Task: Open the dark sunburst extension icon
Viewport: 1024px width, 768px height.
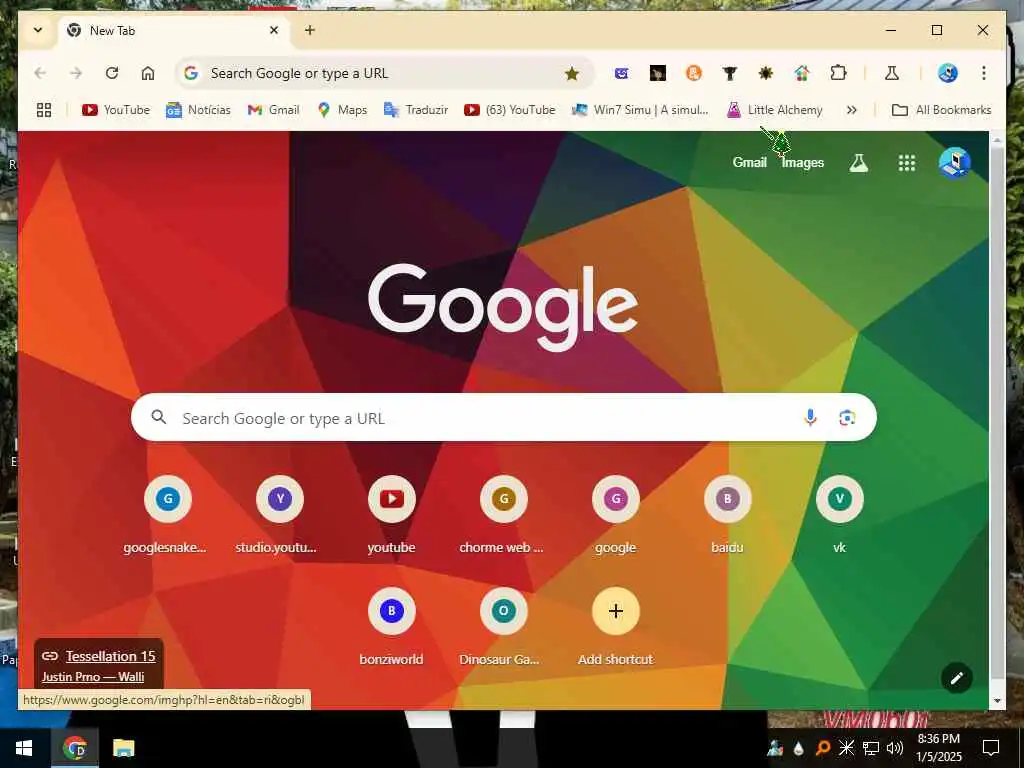Action: tap(765, 73)
